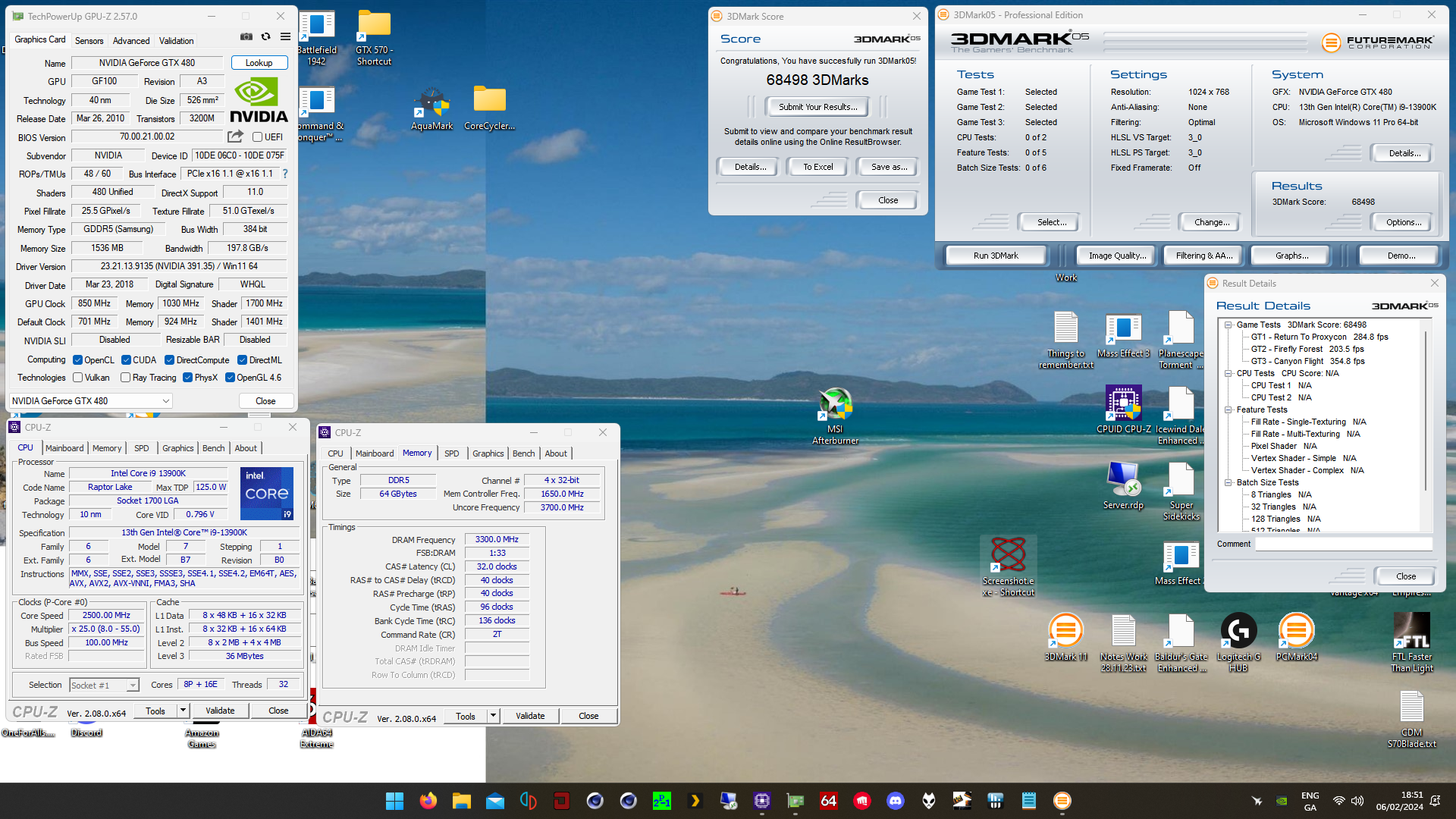Open Bench tab in CPU-Z Memory window

(x=523, y=453)
